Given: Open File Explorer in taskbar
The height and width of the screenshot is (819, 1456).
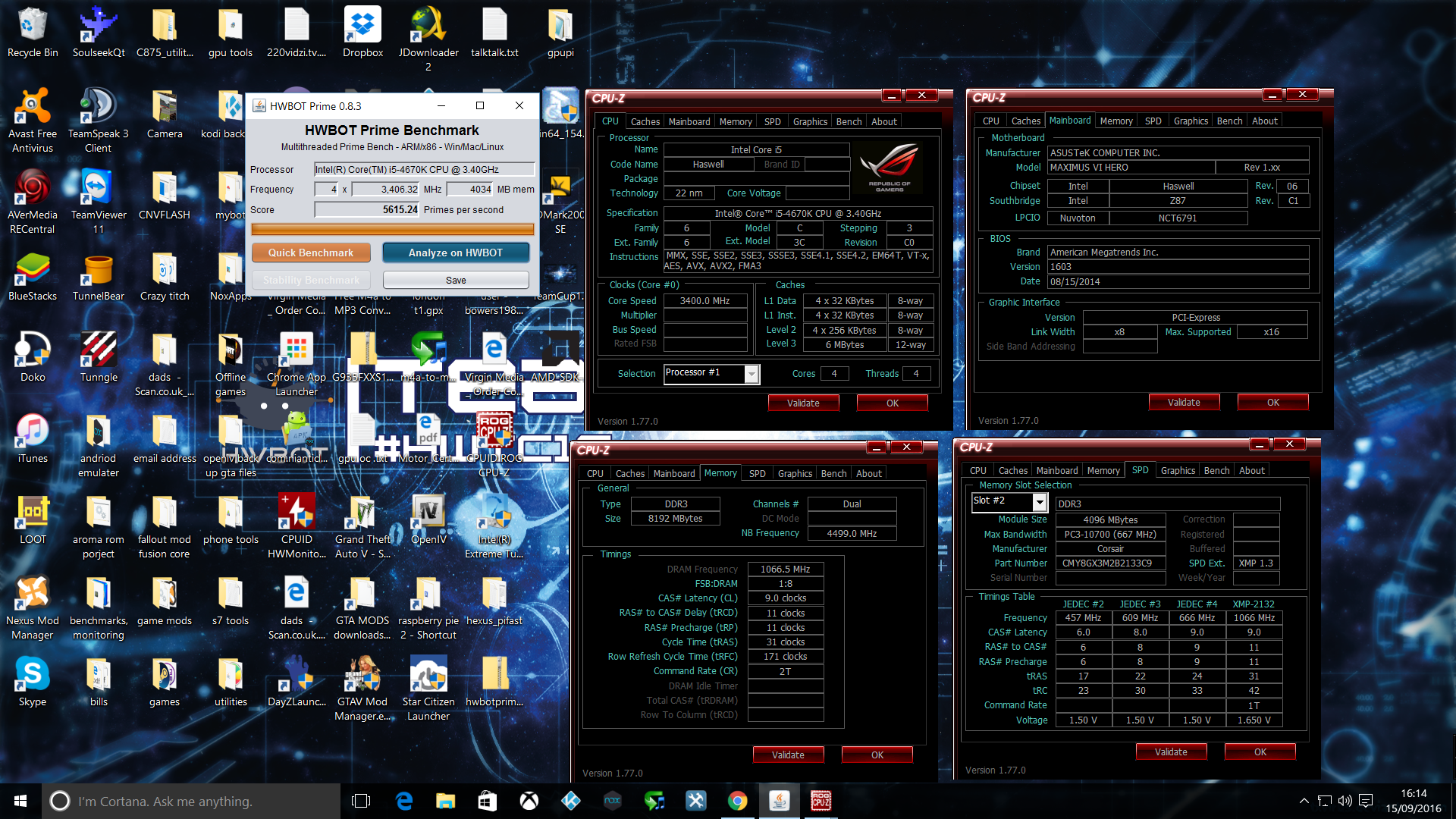Looking at the screenshot, I should pyautogui.click(x=445, y=801).
